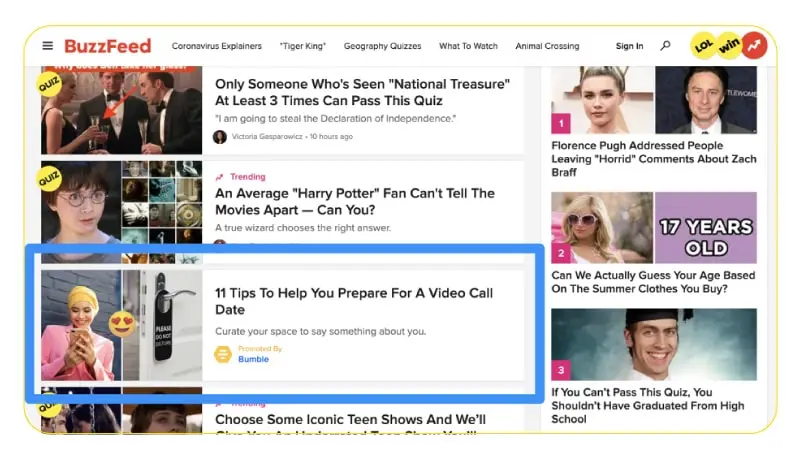Click the QUIZ badge on Harry Potter thumbnail
The height and width of the screenshot is (461, 800).
click(49, 179)
